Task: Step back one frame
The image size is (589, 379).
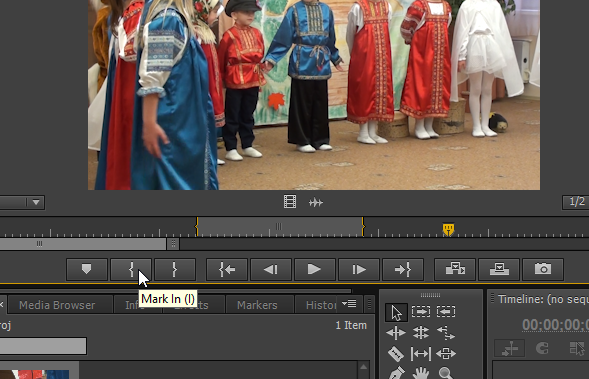Action: pyautogui.click(x=271, y=269)
